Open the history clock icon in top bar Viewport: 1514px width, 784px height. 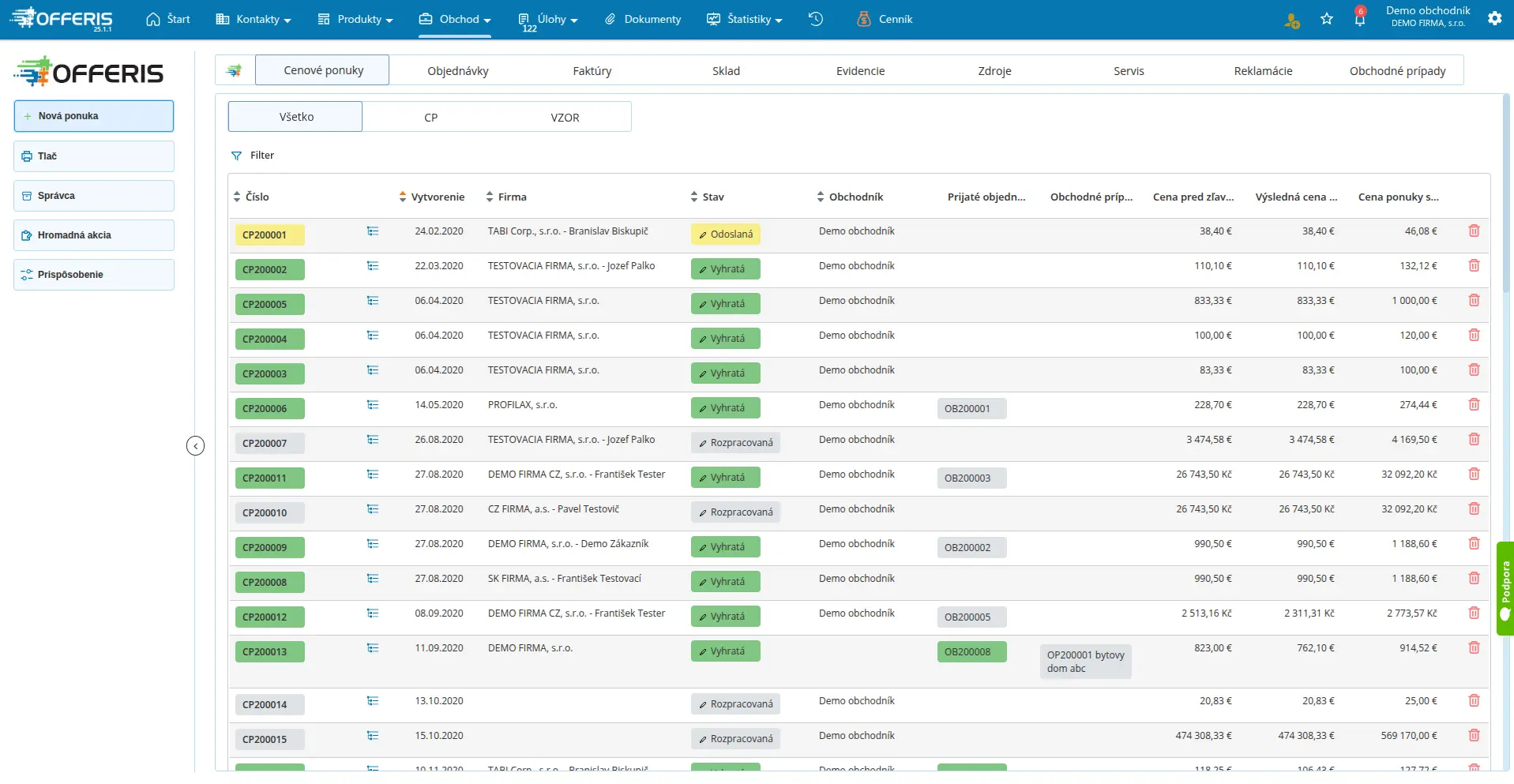(x=816, y=19)
